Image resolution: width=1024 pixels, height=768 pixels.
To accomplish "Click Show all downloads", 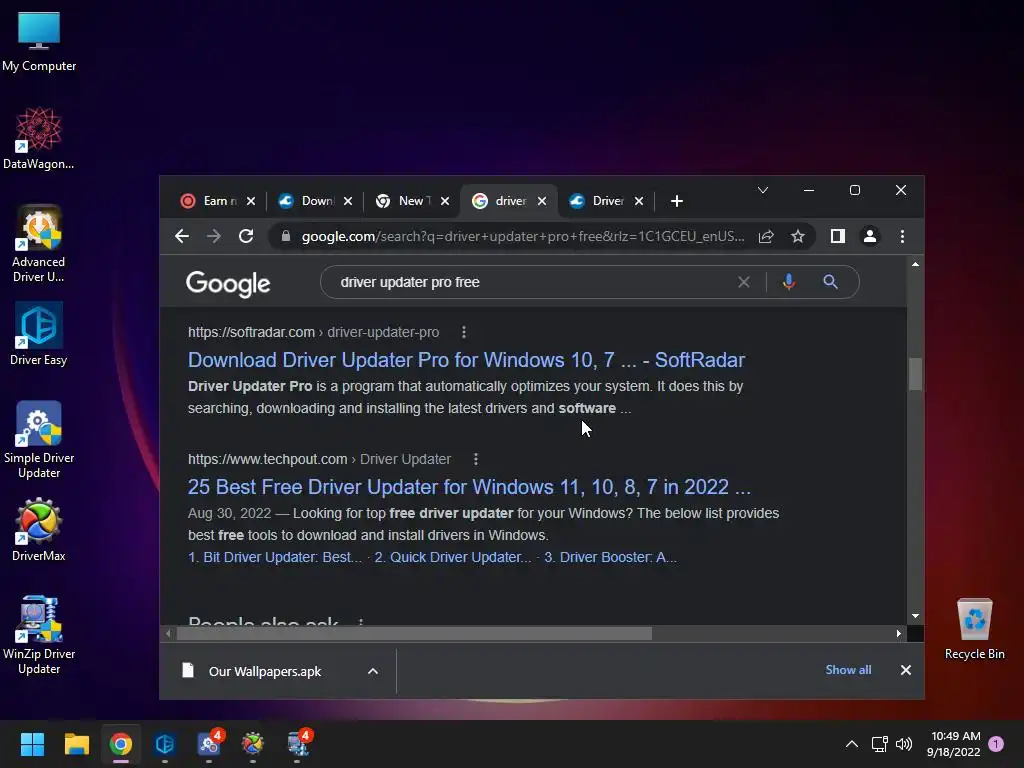I will 848,670.
